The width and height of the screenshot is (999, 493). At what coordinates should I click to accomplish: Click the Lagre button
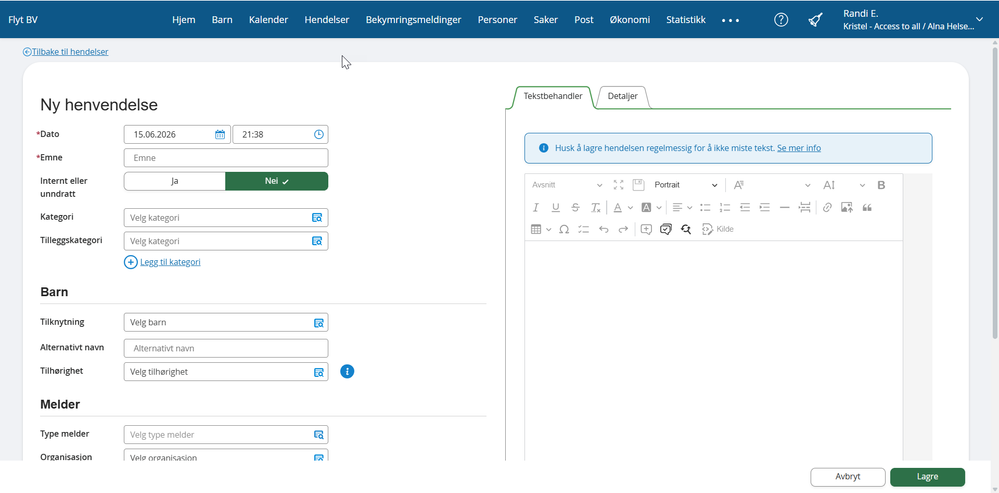click(927, 476)
